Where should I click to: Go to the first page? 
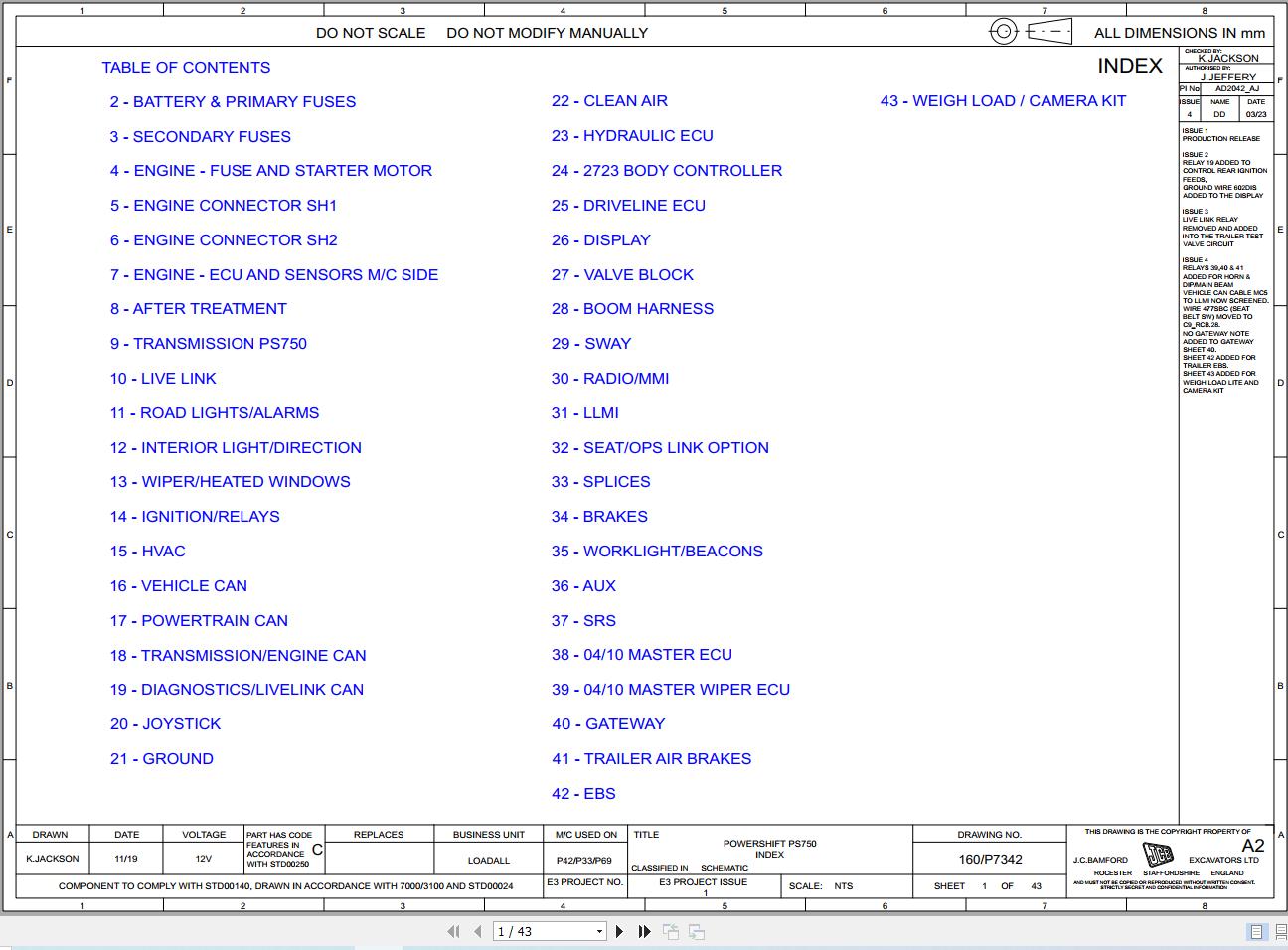454,931
